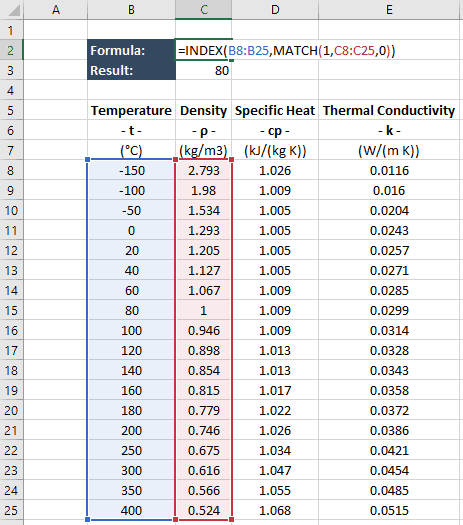Image resolution: width=463 pixels, height=525 pixels.
Task: Click the 'Specific Heat' header cell
Action: pos(275,110)
